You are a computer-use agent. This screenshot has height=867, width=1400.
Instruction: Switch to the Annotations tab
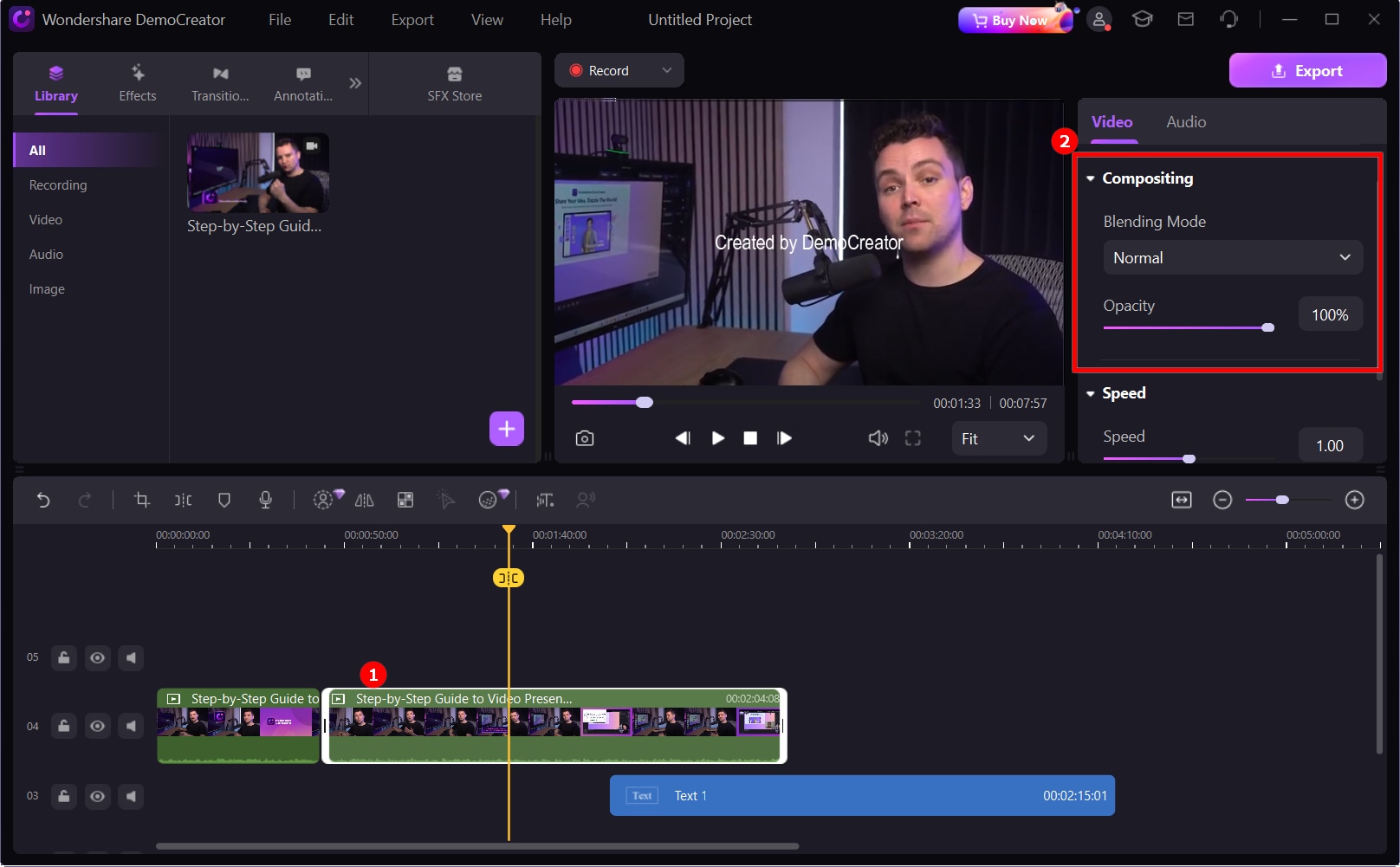coord(303,84)
